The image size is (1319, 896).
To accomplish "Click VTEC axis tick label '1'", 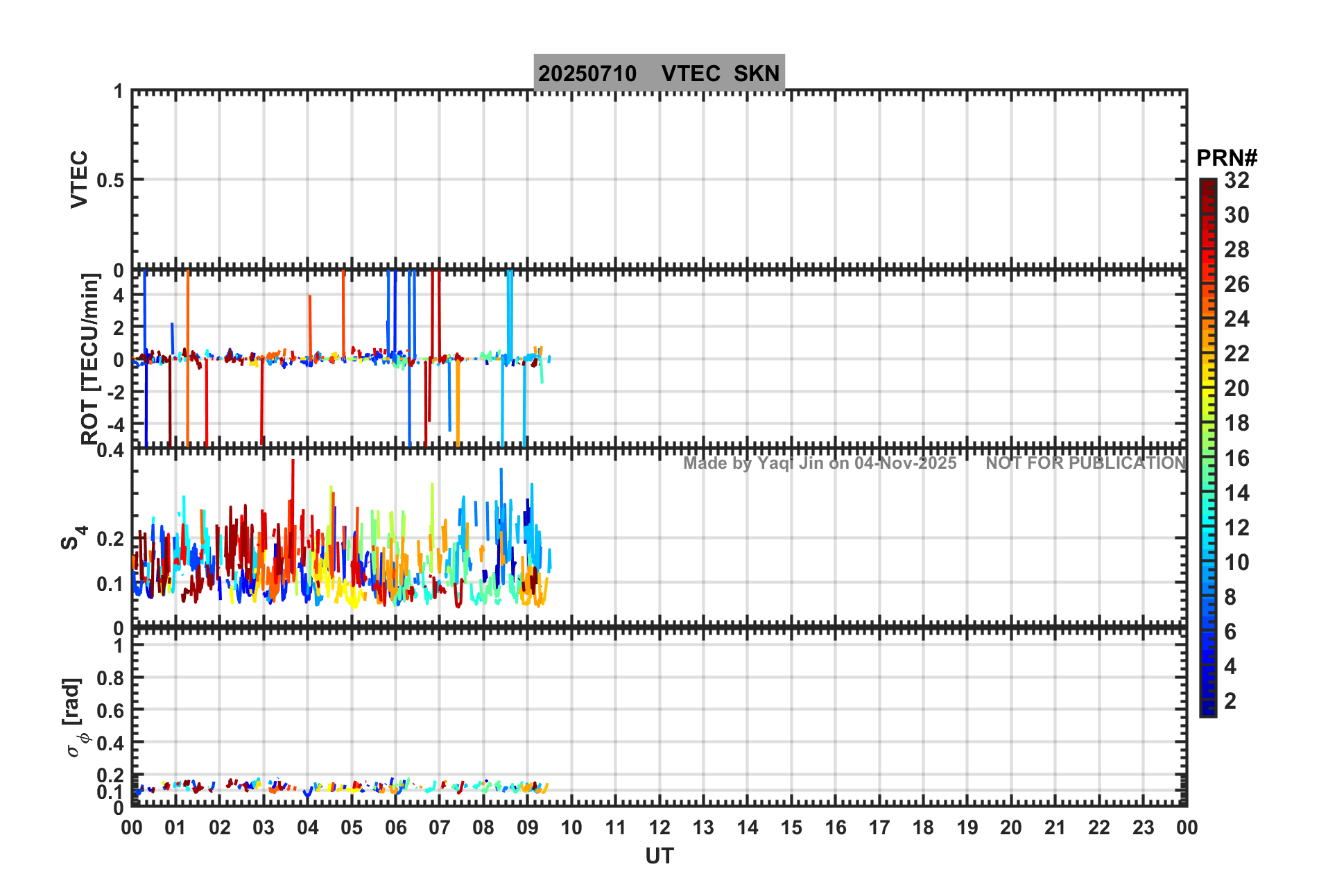I will (119, 92).
